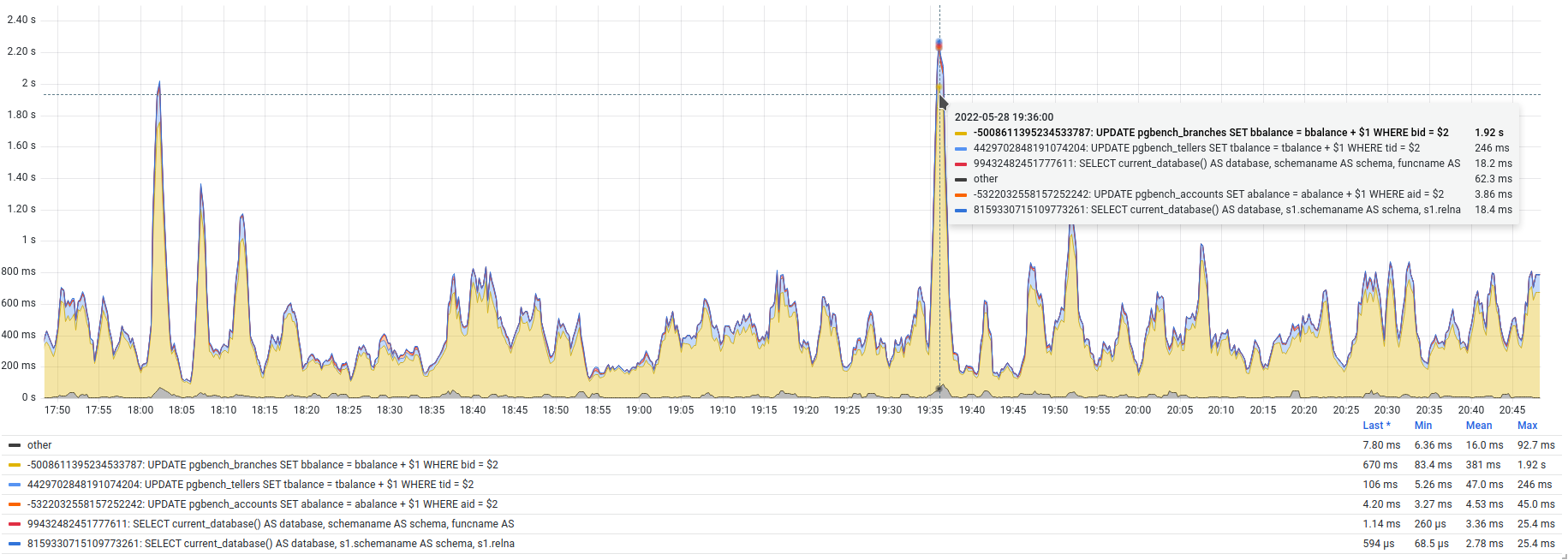1568x560 pixels.
Task: Click the orange pgbench_accounts legend color swatch
Action: click(x=15, y=504)
